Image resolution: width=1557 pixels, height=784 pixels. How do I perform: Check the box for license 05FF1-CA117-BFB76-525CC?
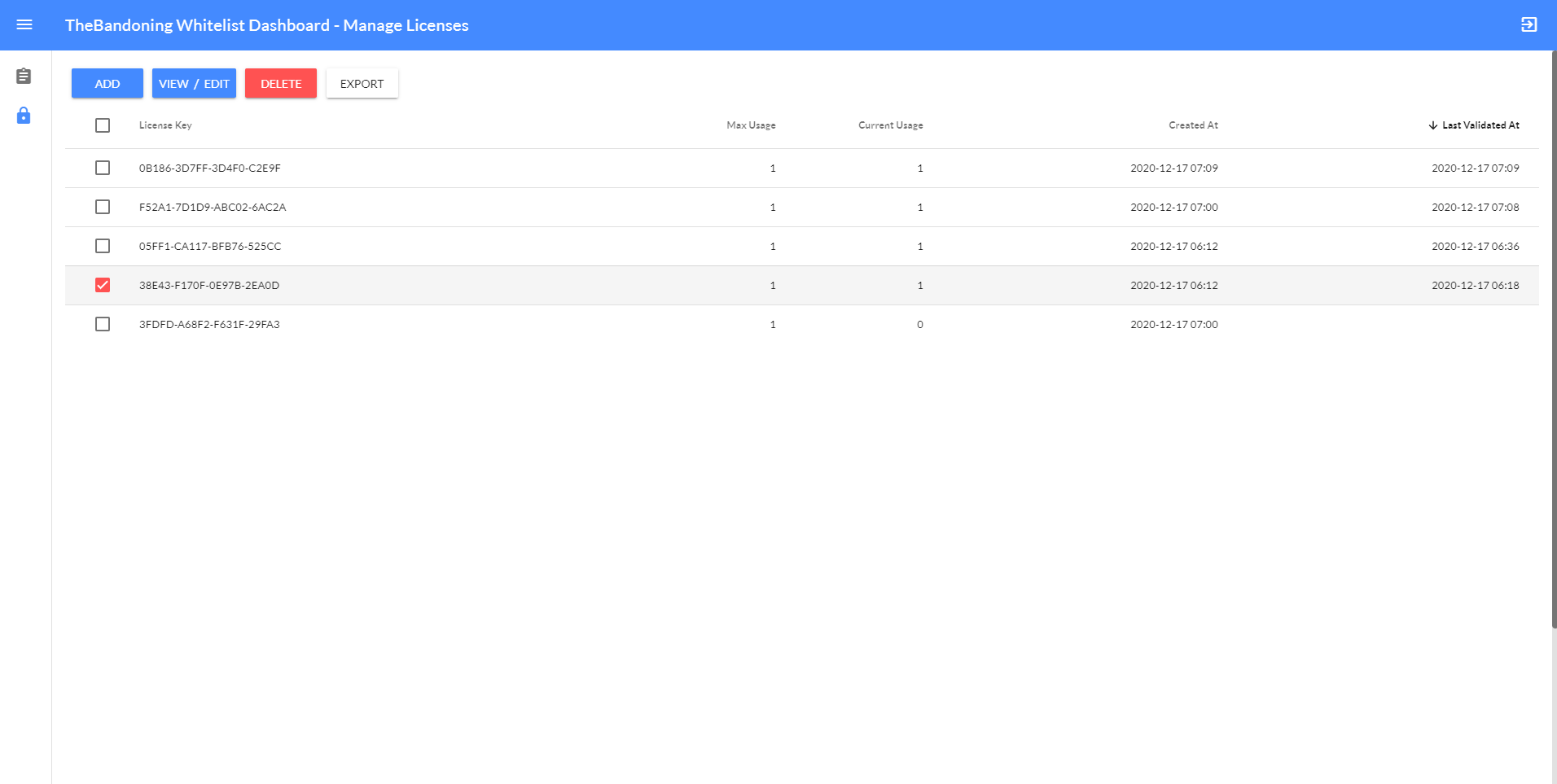(x=103, y=246)
